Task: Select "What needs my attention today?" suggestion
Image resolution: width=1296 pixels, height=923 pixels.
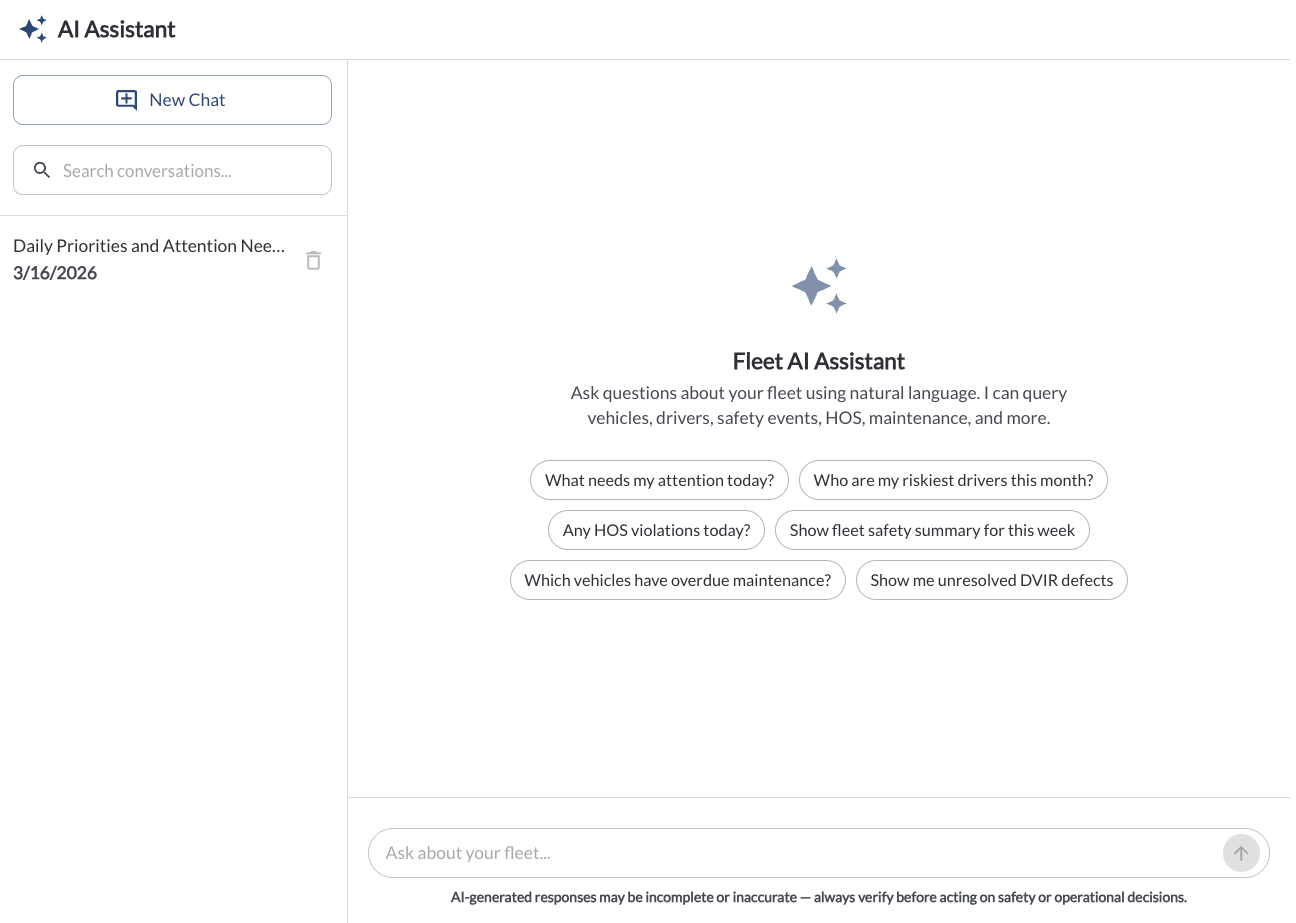Action: click(x=659, y=480)
